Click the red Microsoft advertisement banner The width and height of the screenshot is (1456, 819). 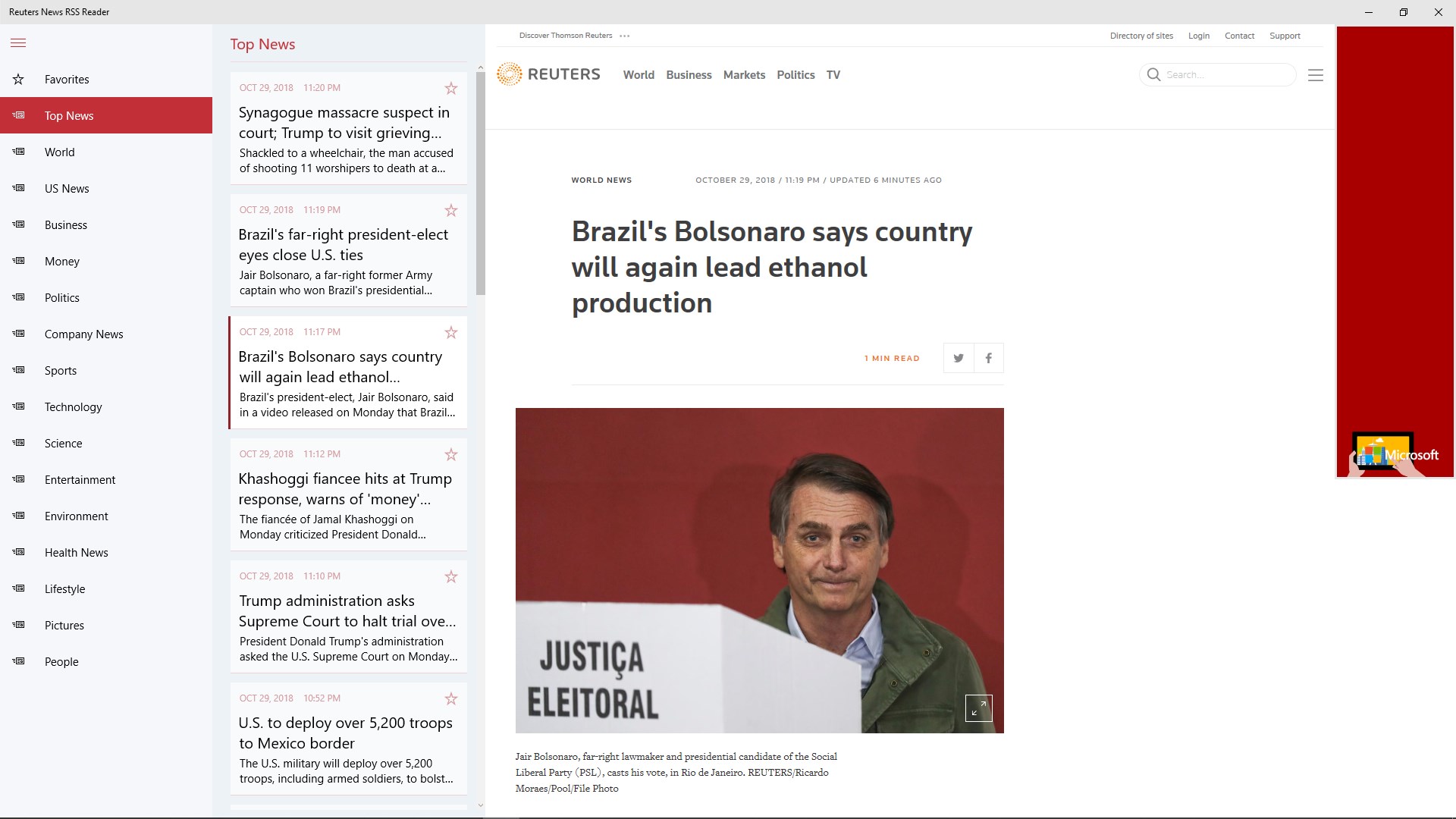click(1395, 252)
